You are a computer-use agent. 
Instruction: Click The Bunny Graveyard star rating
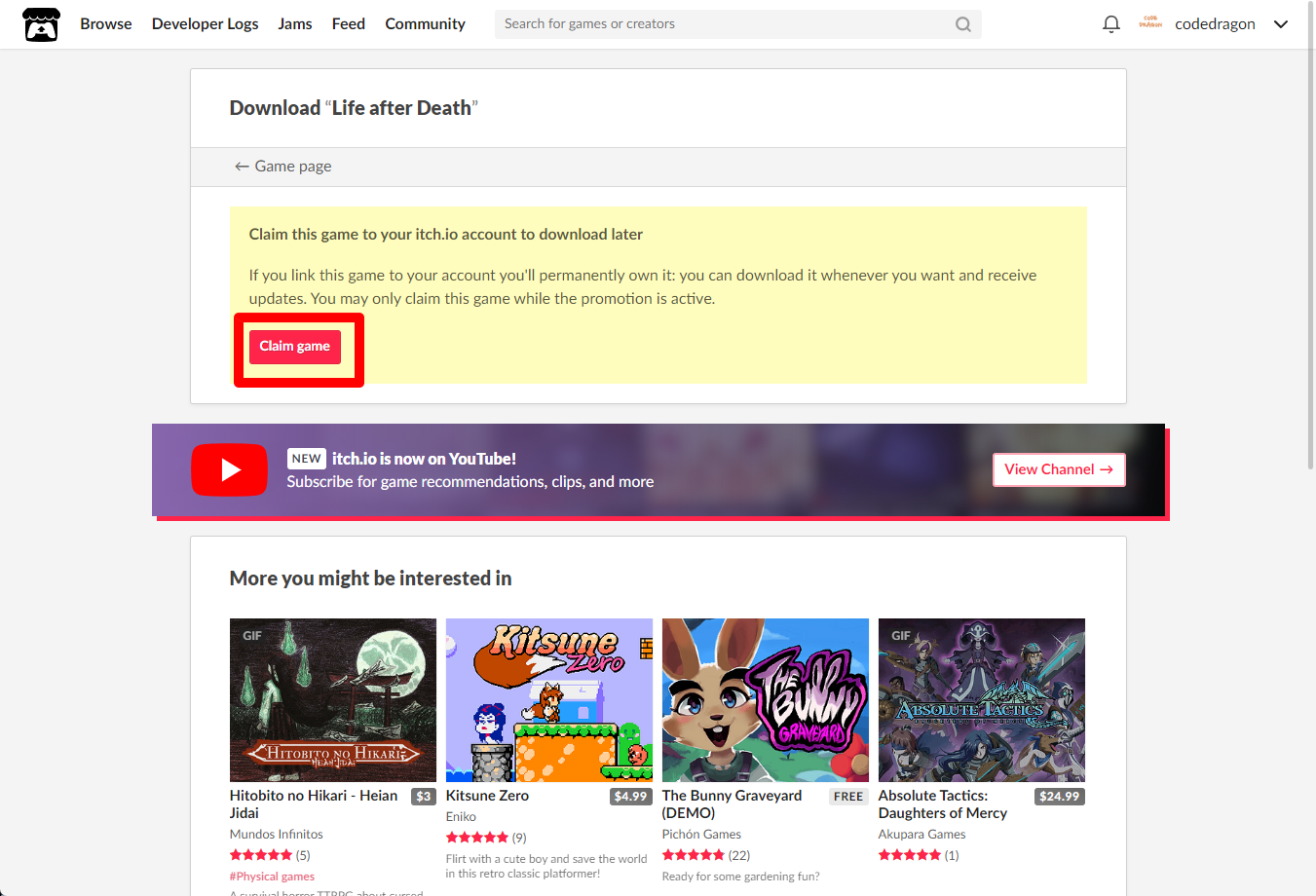pyautogui.click(x=694, y=855)
